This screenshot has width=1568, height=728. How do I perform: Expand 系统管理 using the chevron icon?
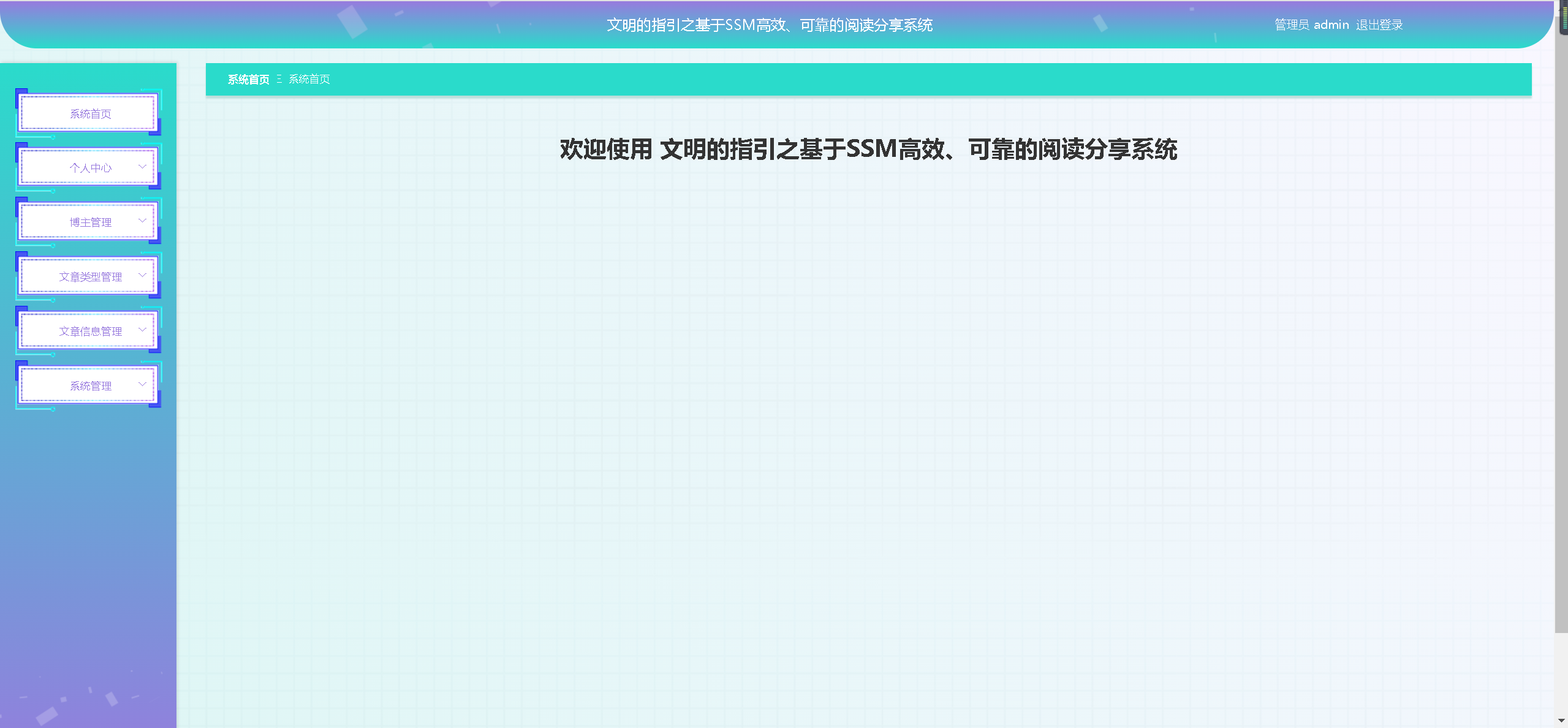(x=142, y=384)
